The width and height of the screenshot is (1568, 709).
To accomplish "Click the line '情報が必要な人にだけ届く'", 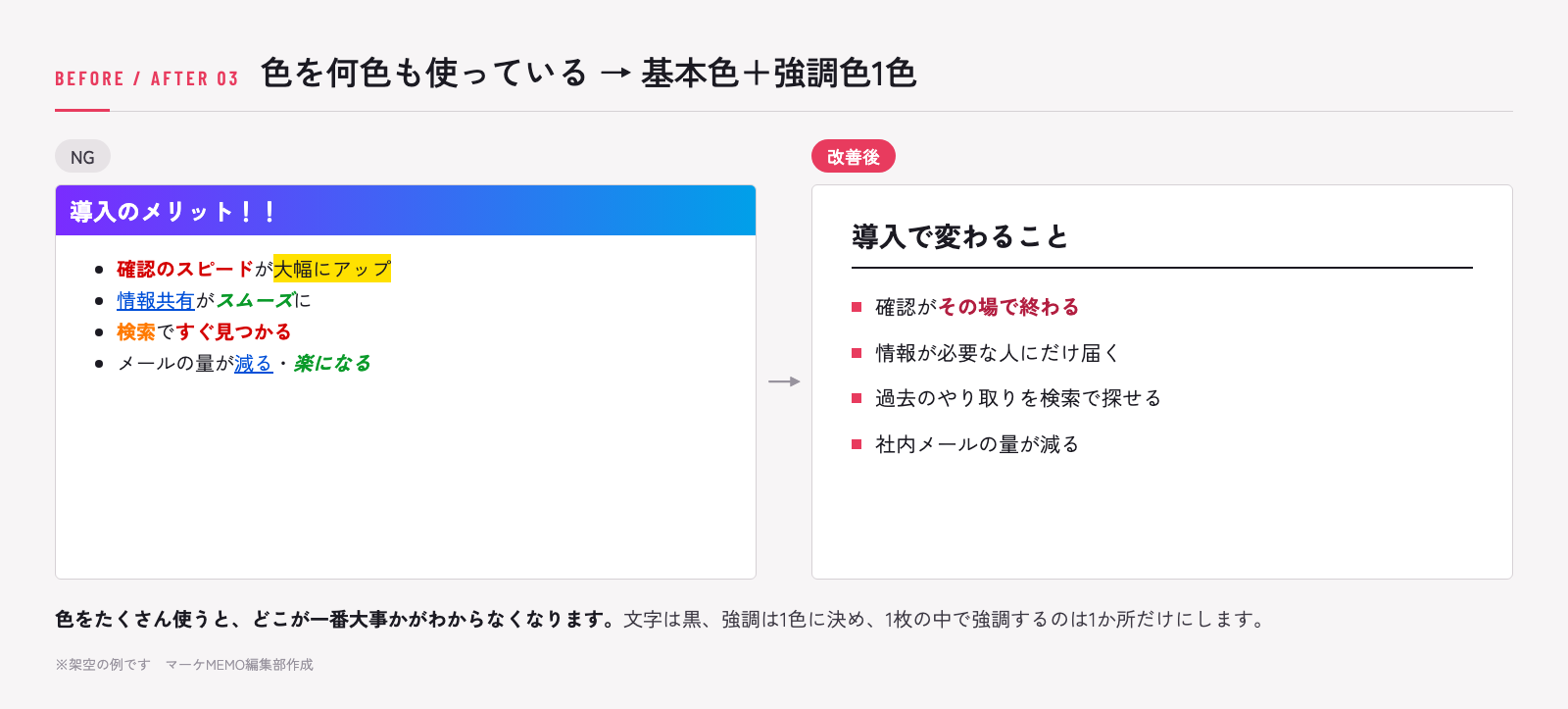I will pos(998,353).
